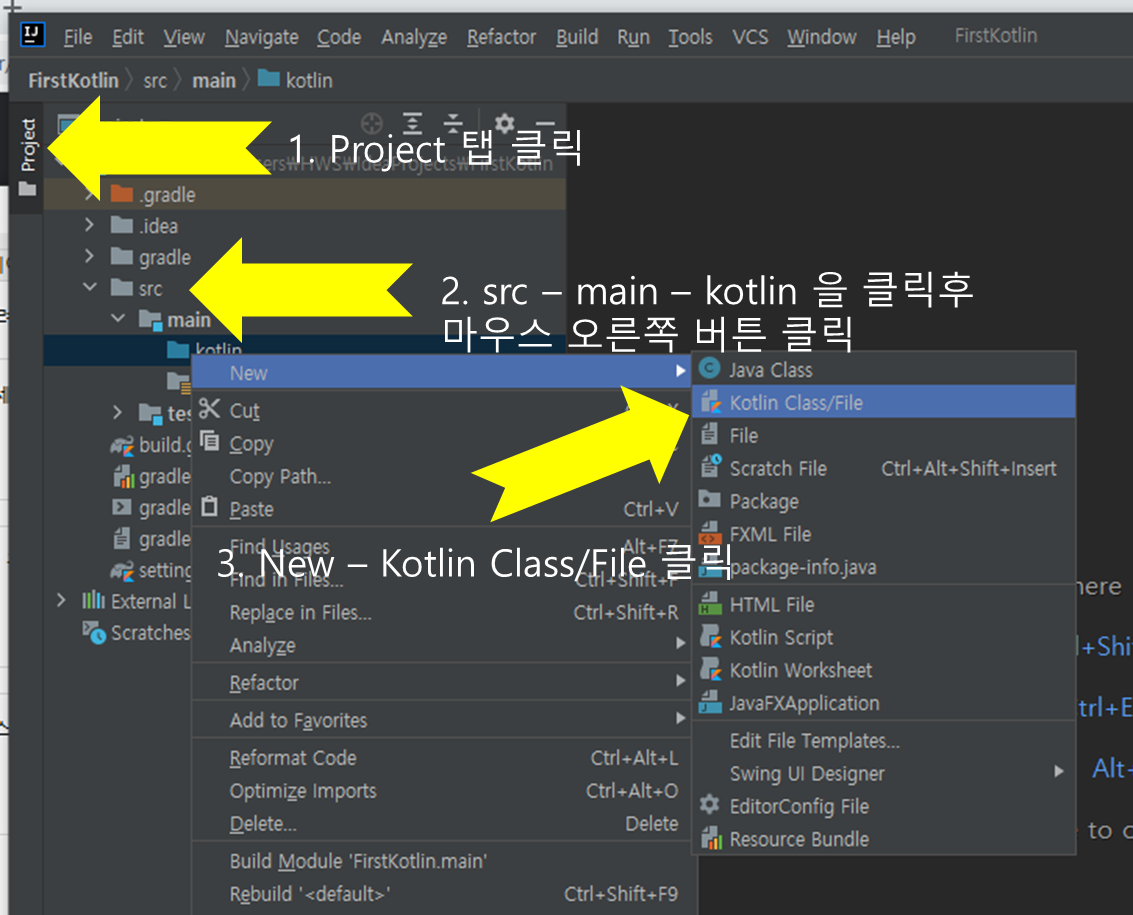Select the .gradle folder
This screenshot has height=915, width=1133.
[x=304, y=194]
